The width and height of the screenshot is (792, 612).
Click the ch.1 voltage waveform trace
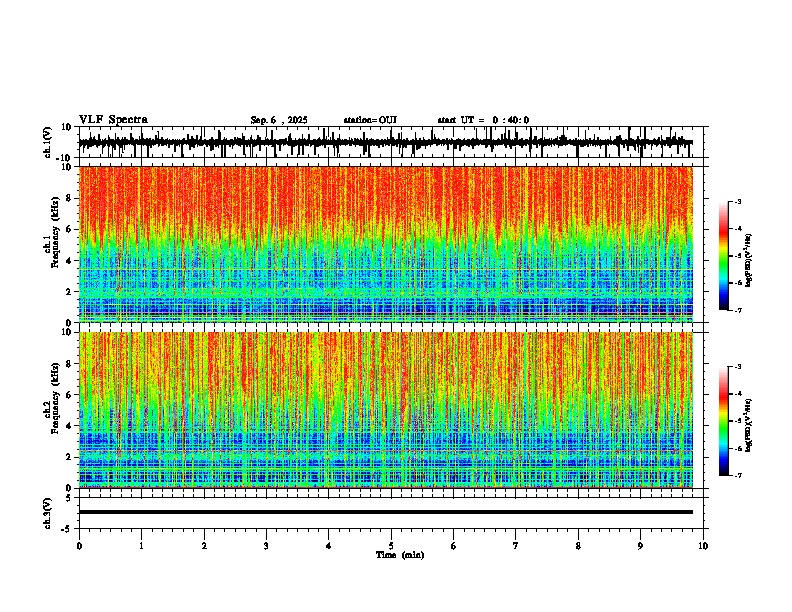click(386, 142)
